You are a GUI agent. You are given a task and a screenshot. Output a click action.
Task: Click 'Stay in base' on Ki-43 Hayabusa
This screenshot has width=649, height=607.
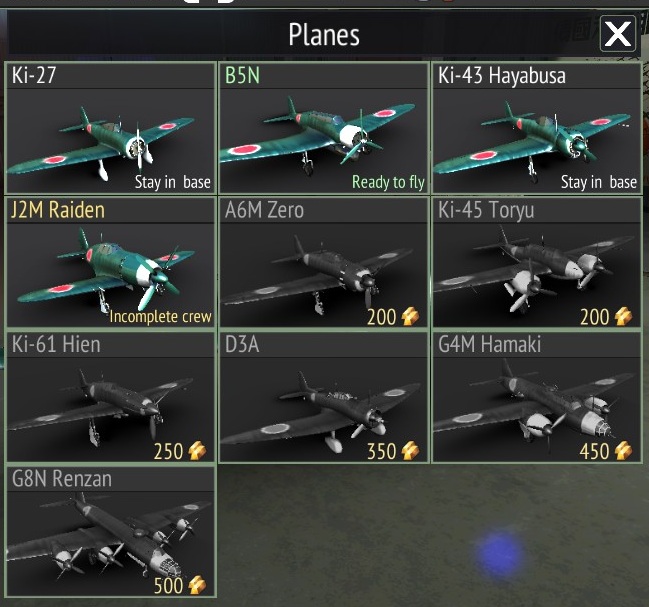pos(599,182)
